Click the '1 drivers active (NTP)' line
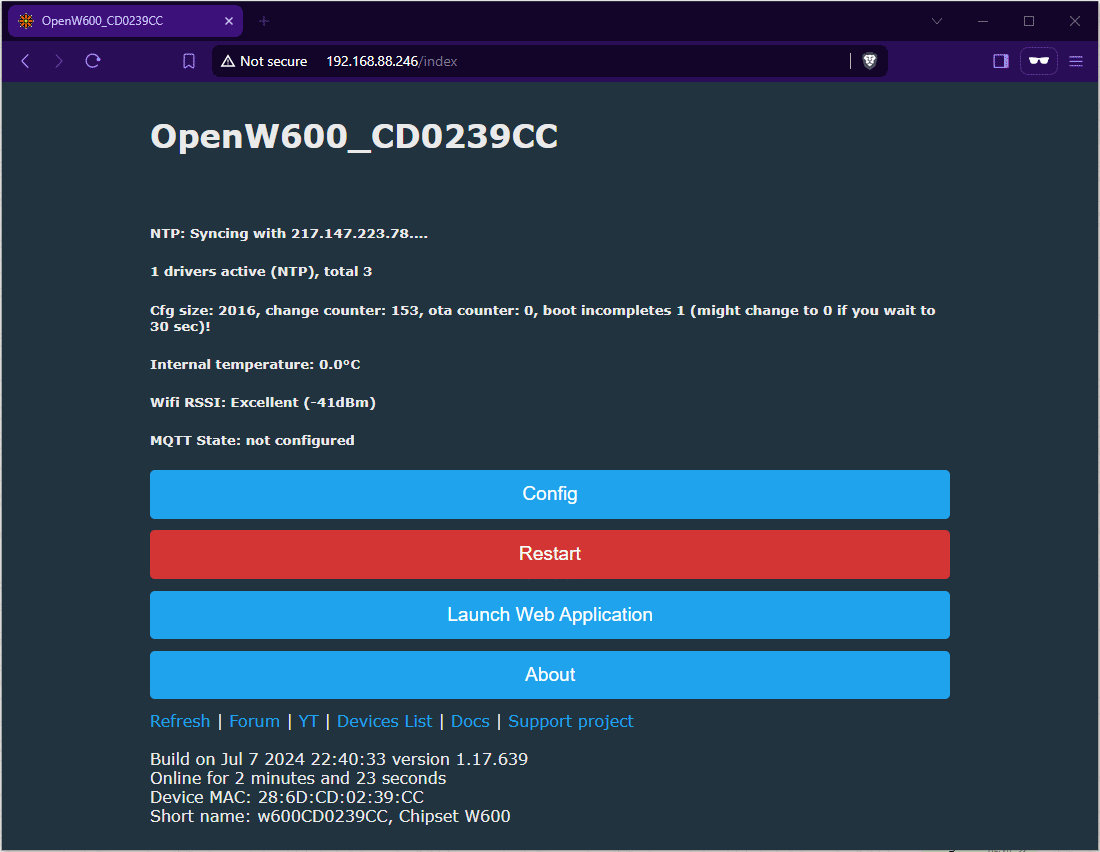Viewport: 1100px width, 852px height. (x=261, y=272)
